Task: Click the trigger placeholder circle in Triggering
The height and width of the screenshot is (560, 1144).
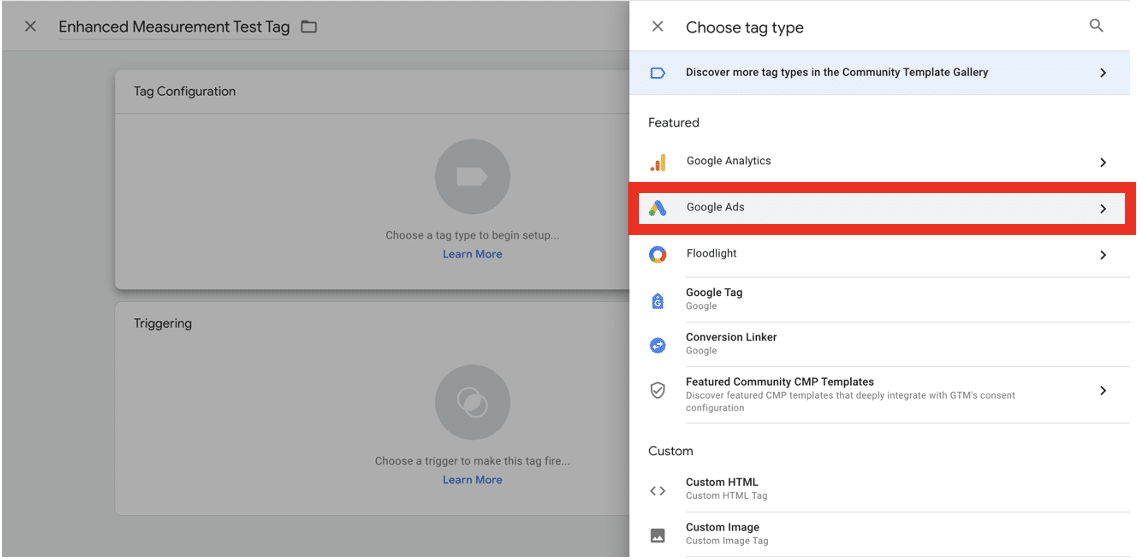Action: [472, 402]
